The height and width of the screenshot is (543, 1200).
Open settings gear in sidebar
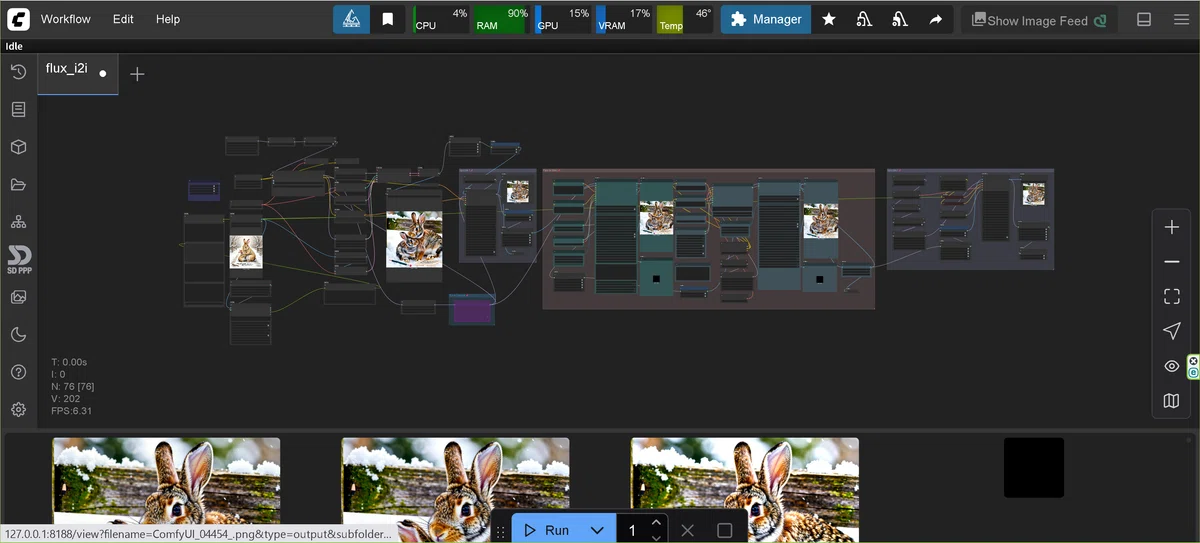click(x=18, y=409)
